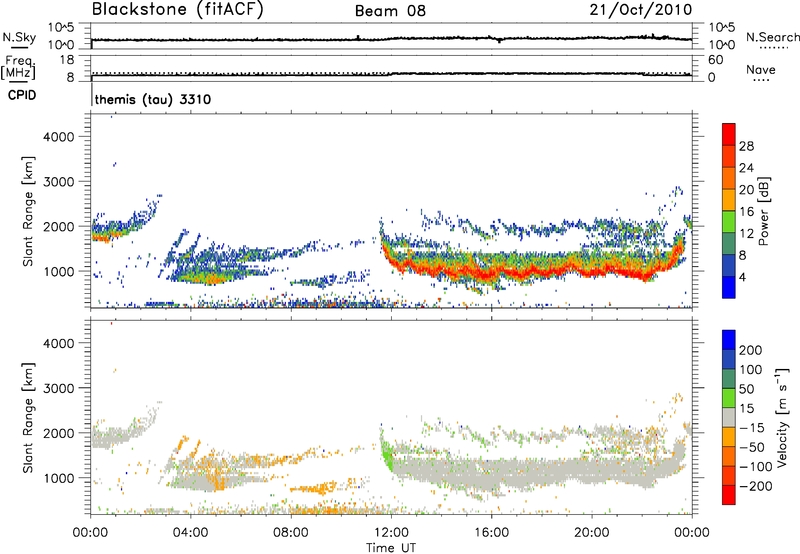Click the green velocity patch near 12:00
Viewport: 800px width, 554px height.
pos(388,454)
